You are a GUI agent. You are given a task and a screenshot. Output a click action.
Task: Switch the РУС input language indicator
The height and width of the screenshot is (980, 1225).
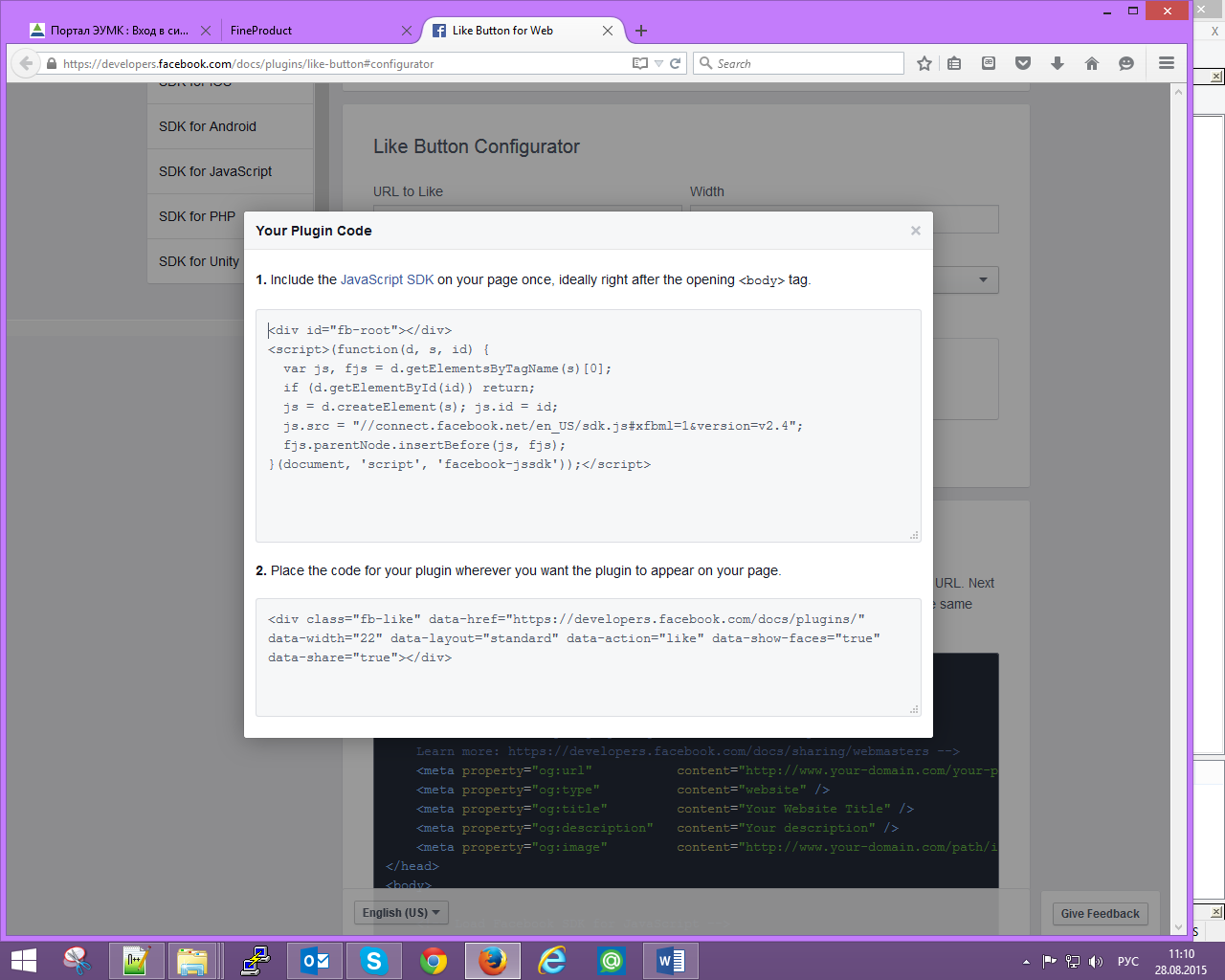pos(1128,962)
